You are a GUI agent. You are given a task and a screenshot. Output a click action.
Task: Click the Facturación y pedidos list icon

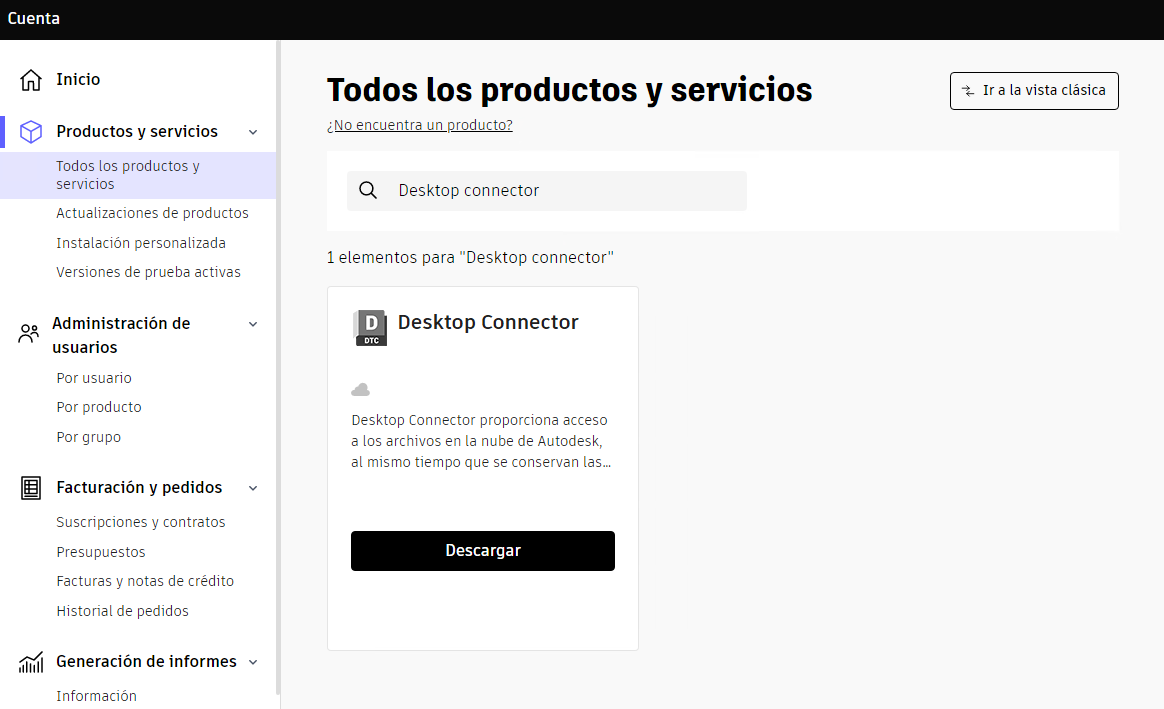(x=30, y=488)
